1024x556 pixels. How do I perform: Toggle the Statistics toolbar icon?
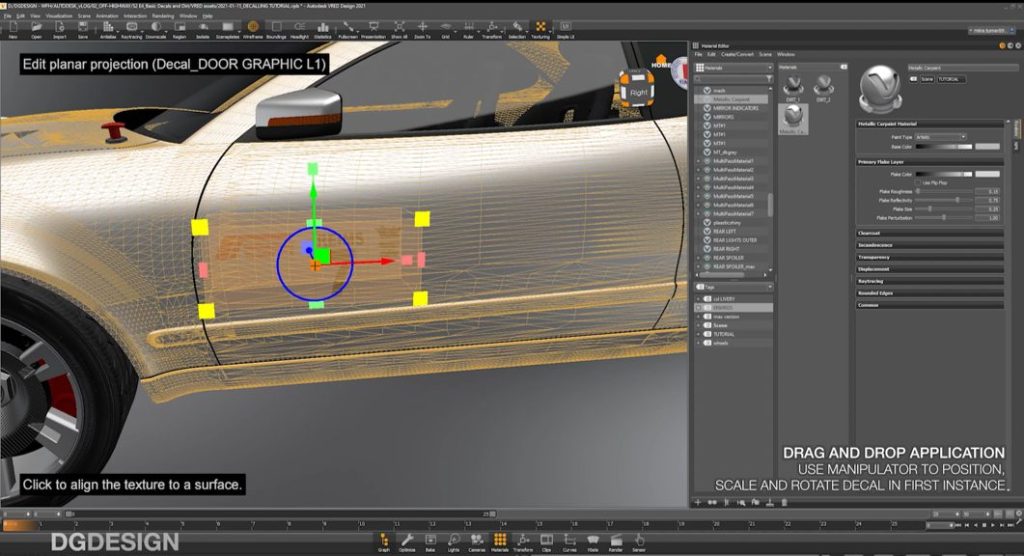pos(323,29)
